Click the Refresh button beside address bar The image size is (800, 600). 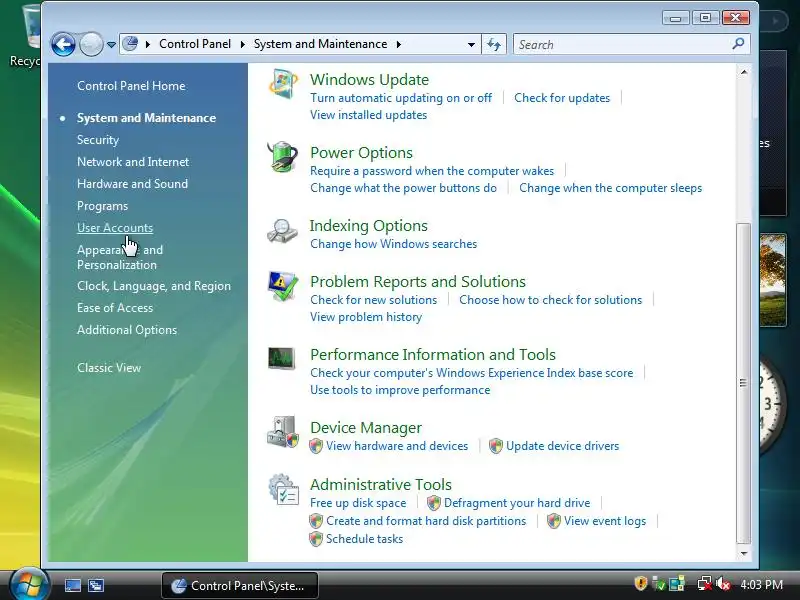point(493,44)
